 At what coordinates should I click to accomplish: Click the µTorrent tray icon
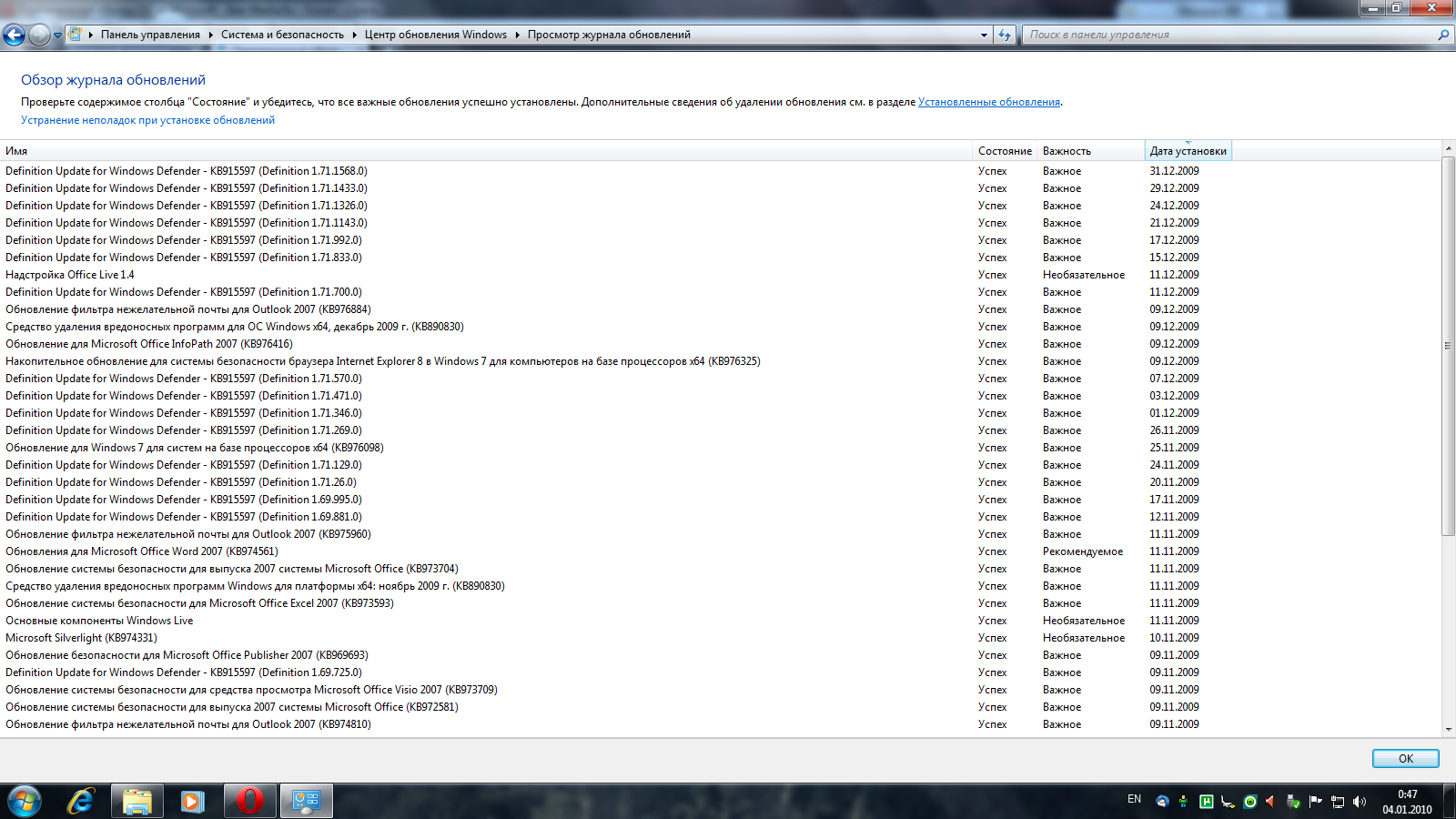1207,802
